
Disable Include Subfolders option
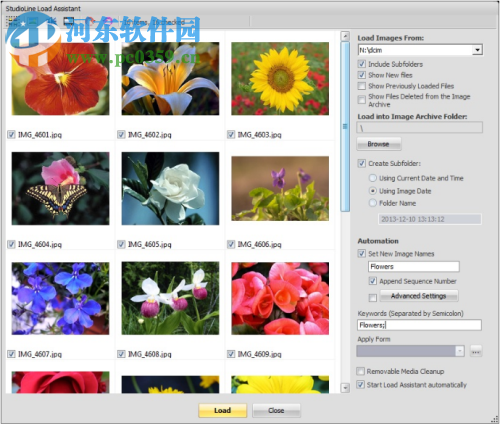362,64
